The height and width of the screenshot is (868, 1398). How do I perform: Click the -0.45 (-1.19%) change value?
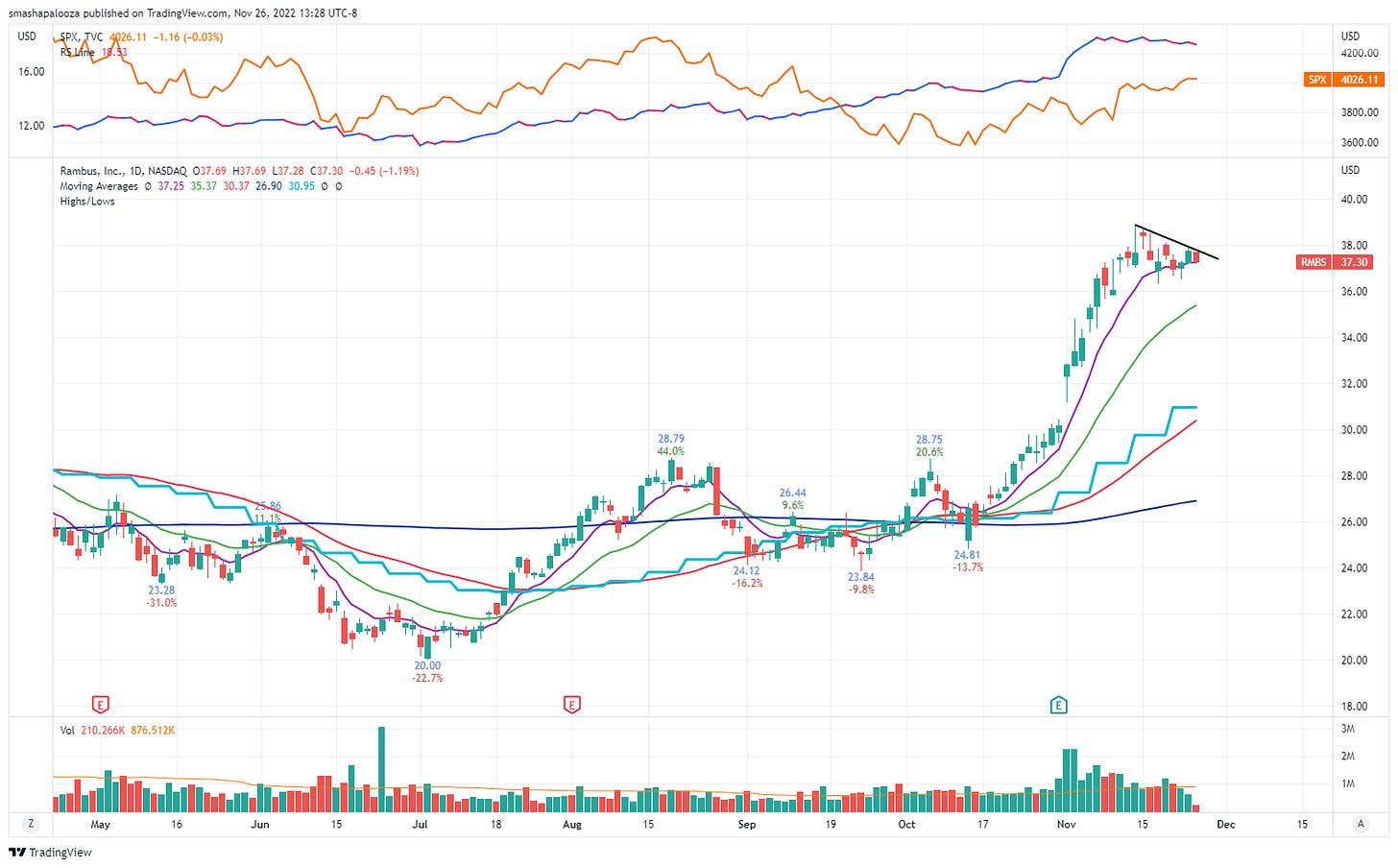pyautogui.click(x=383, y=171)
